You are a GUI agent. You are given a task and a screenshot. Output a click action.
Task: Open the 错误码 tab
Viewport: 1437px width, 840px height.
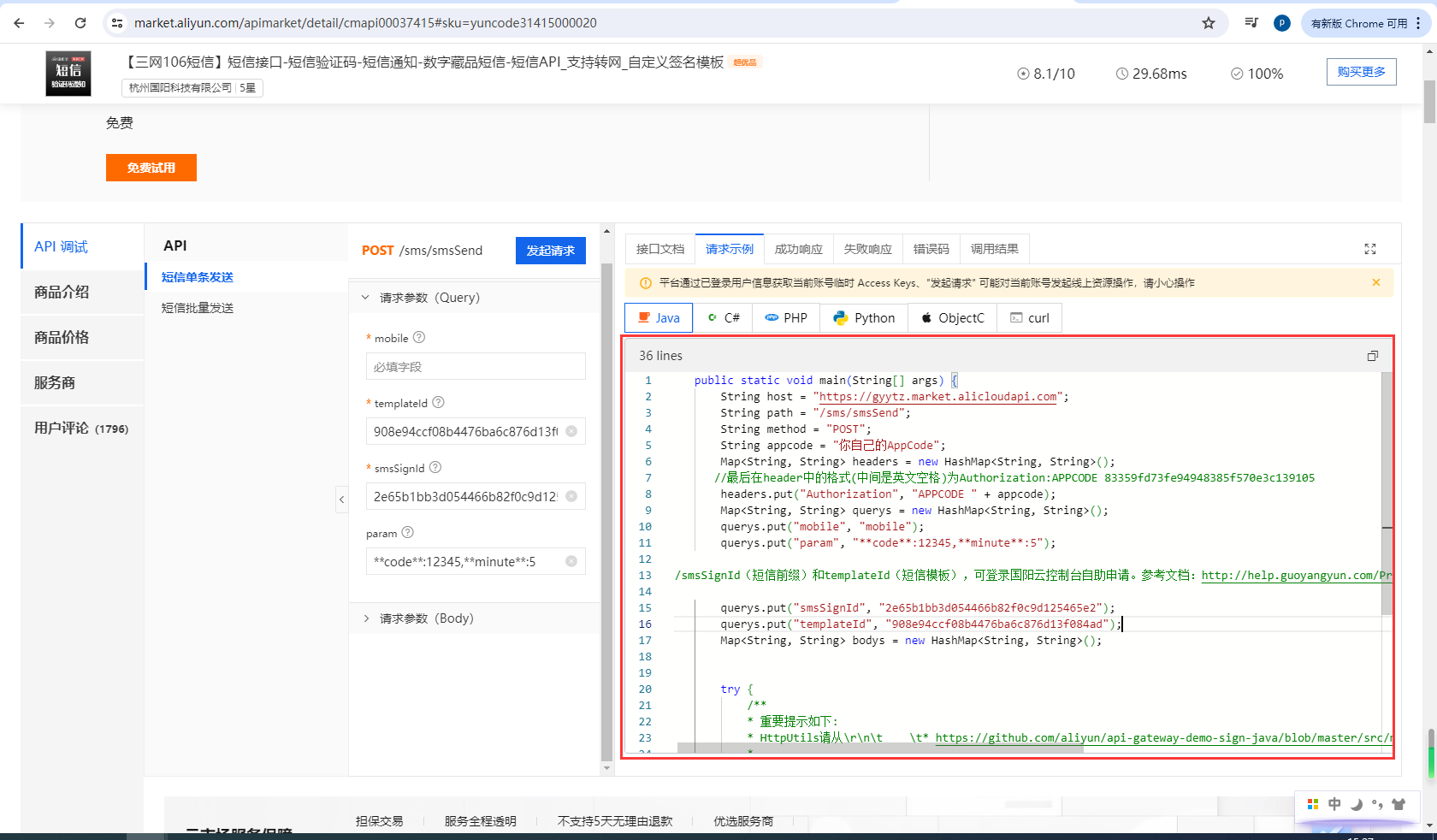coord(931,249)
